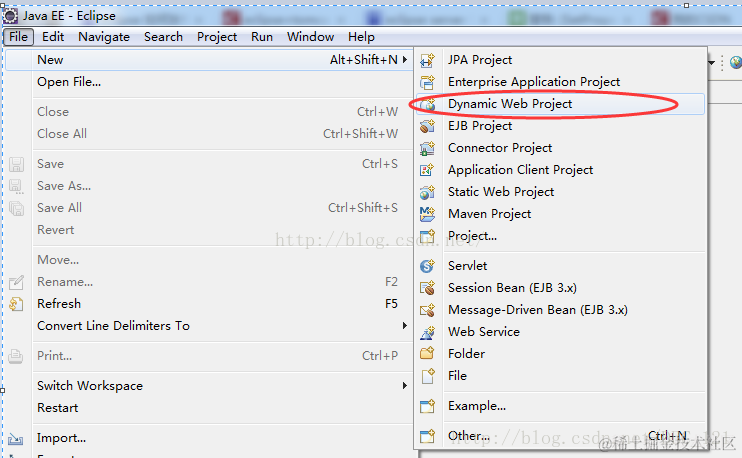The image size is (742, 458).
Task: Click the Other... wizard icon
Action: click(427, 436)
